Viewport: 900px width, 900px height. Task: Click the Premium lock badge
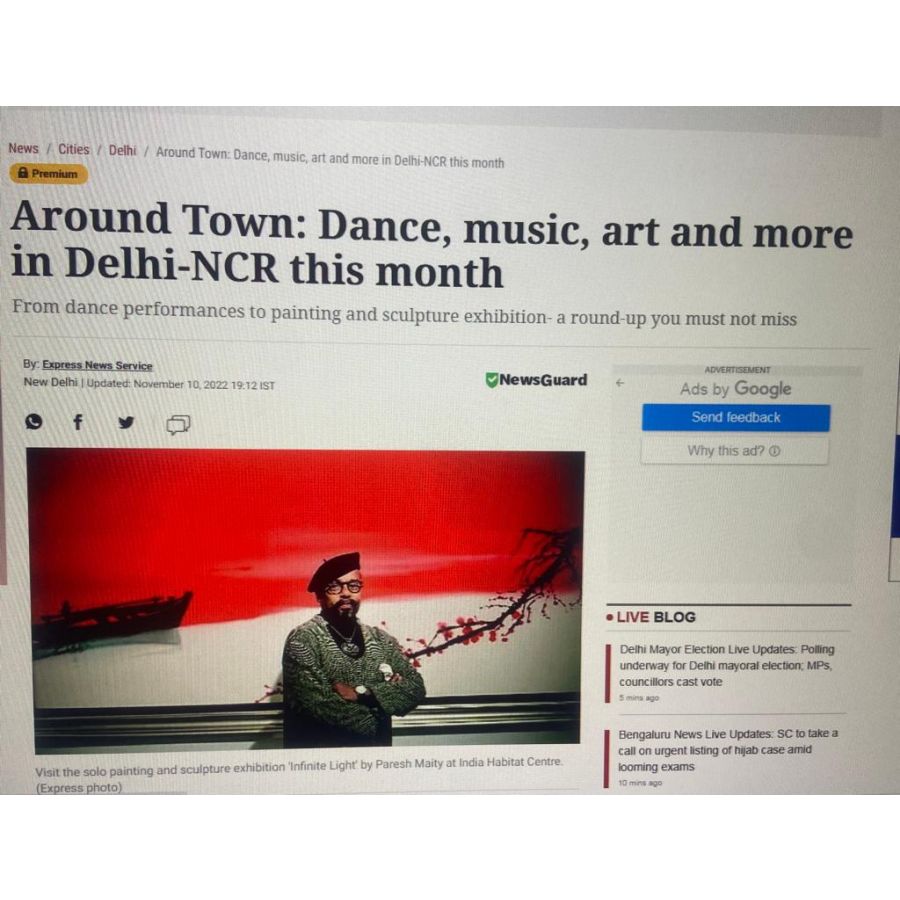(x=49, y=173)
